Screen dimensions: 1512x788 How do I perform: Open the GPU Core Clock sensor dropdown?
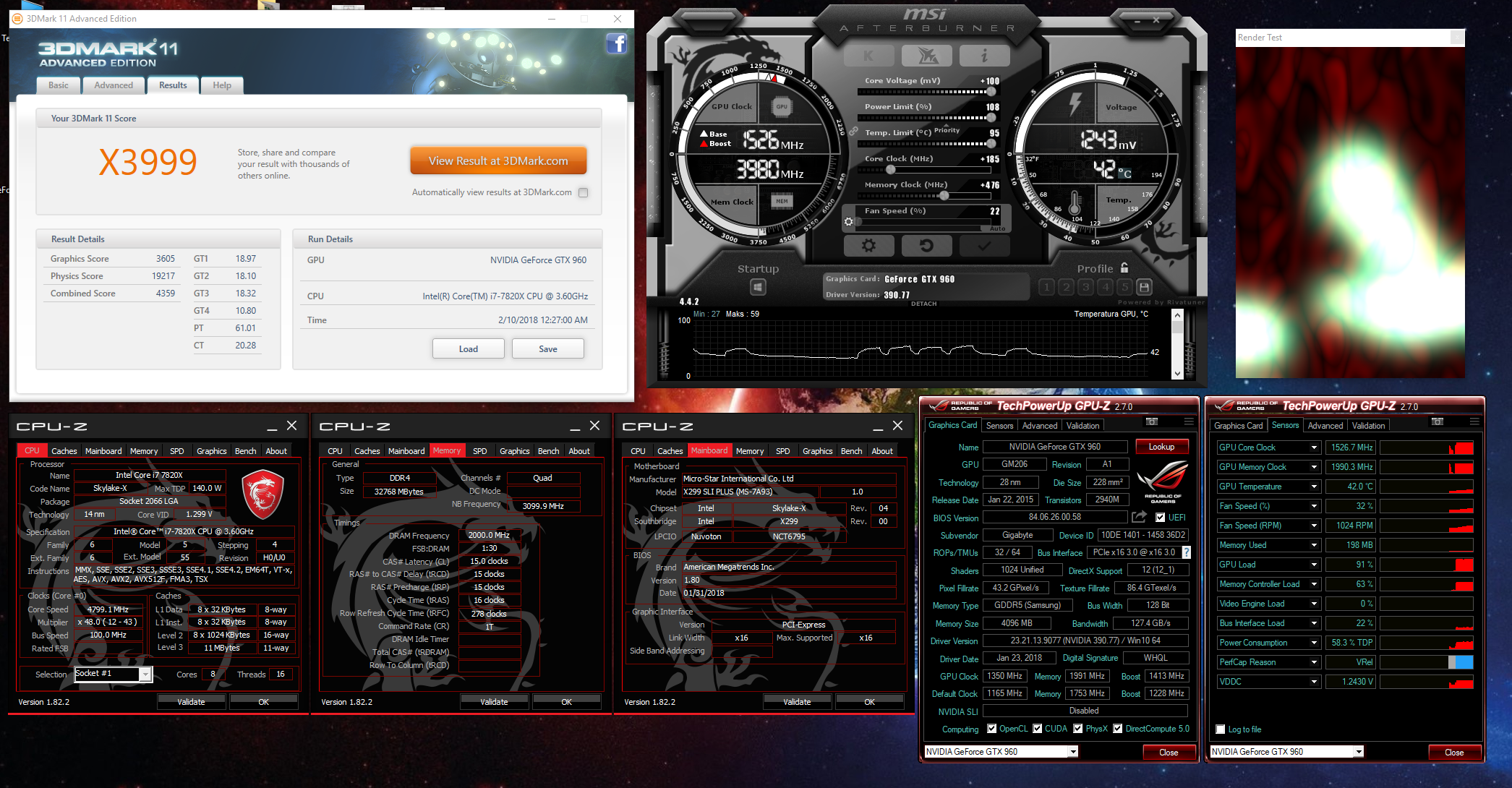point(1314,447)
